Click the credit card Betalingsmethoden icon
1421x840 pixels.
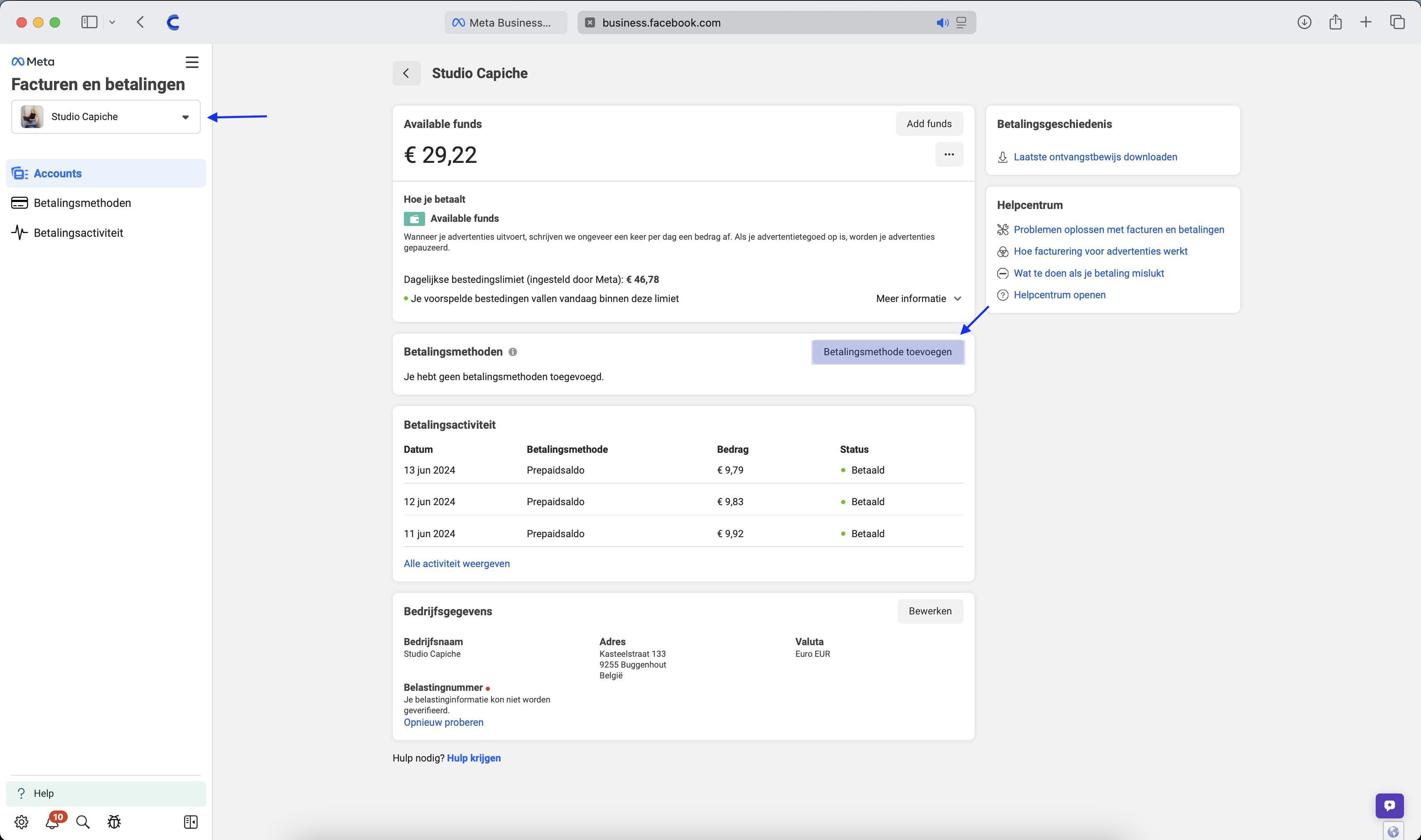pos(20,203)
